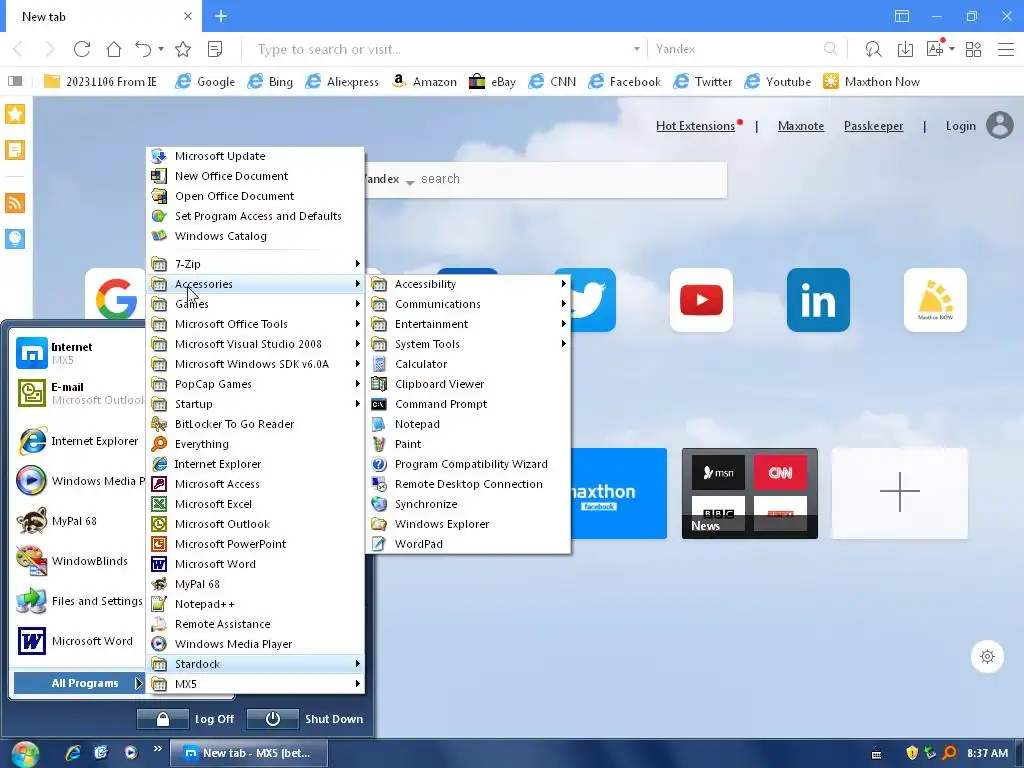Open the 20231106 From IE bookmarks folder
The width and height of the screenshot is (1024, 768).
(x=100, y=82)
